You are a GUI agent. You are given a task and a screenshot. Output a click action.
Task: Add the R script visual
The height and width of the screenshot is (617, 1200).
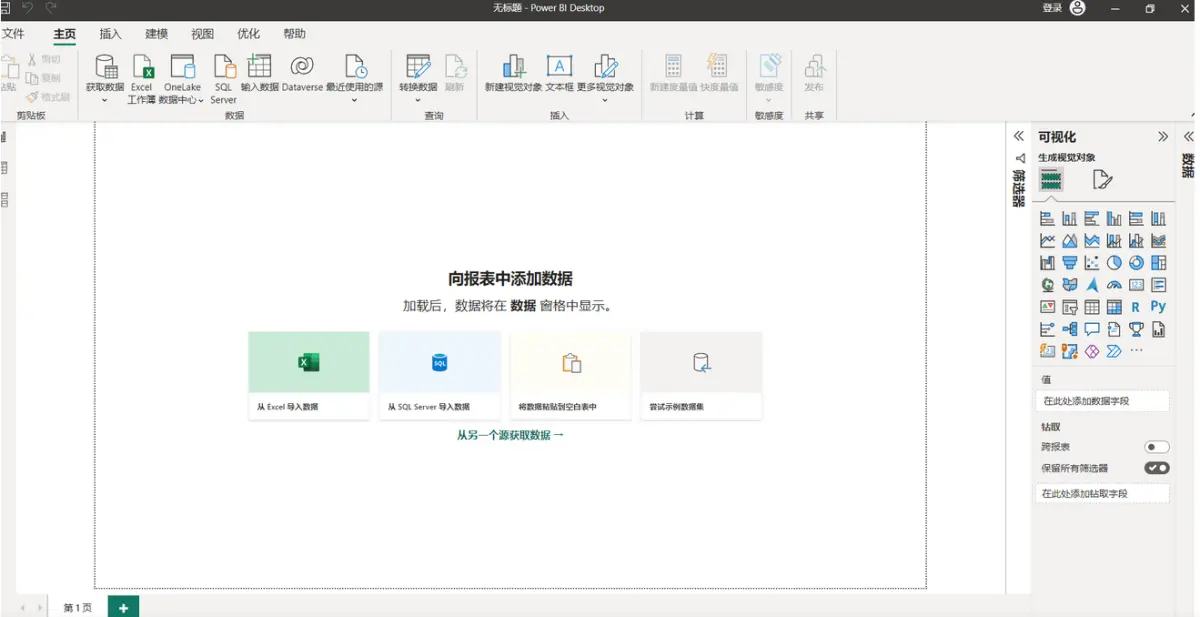point(1136,307)
